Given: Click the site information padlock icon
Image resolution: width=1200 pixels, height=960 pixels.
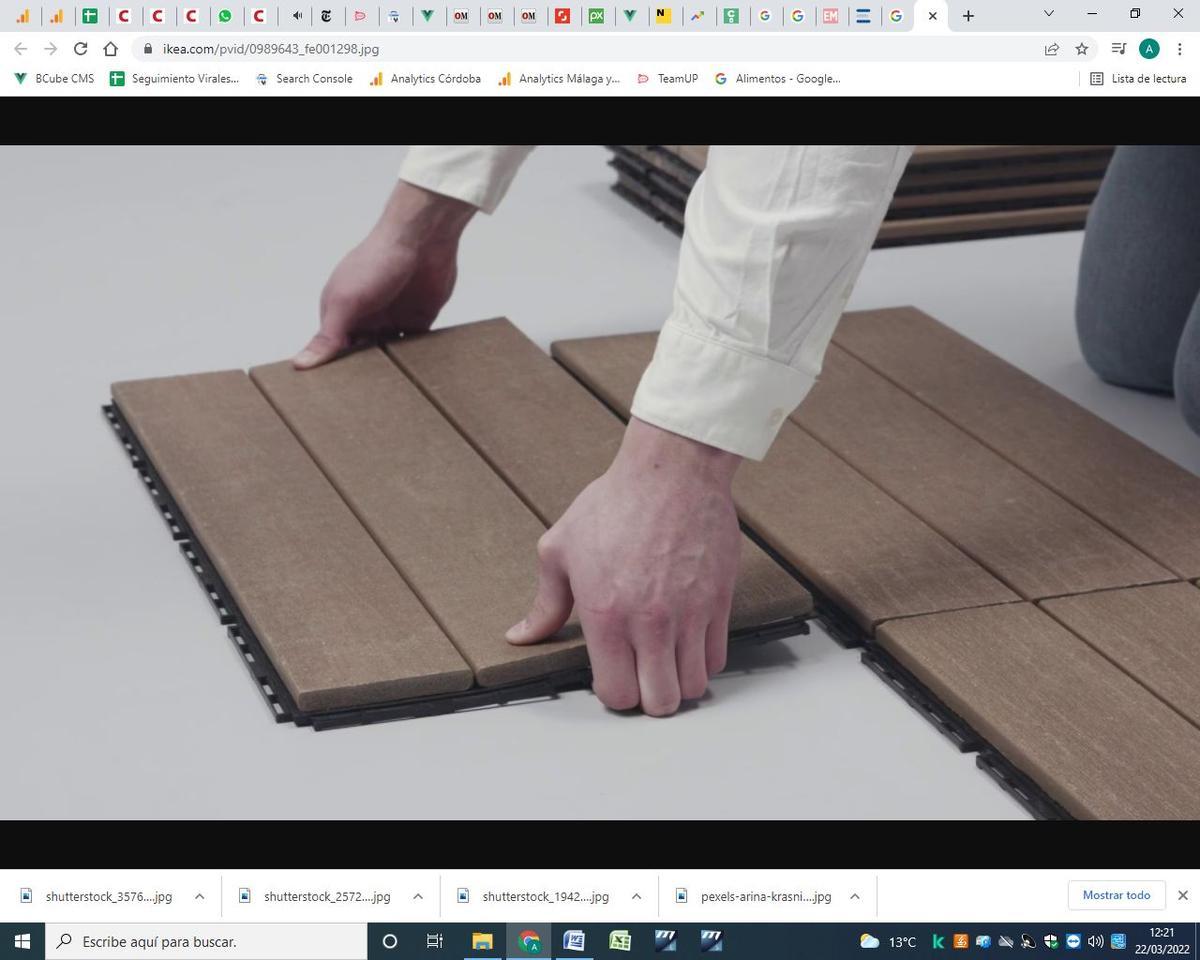Looking at the screenshot, I should pyautogui.click(x=146, y=48).
